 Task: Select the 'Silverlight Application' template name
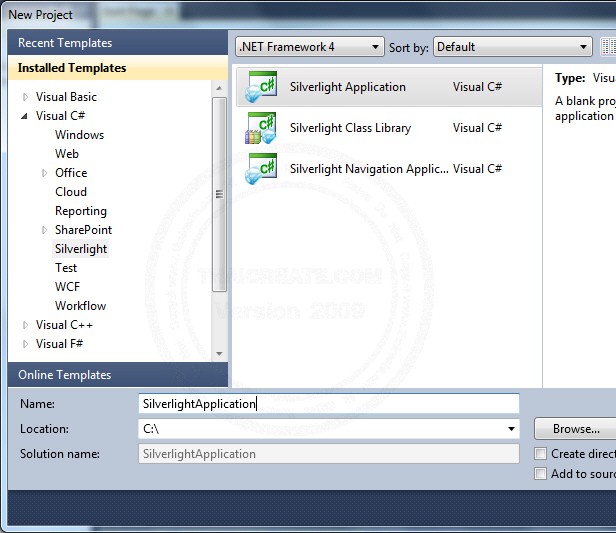[x=348, y=87]
